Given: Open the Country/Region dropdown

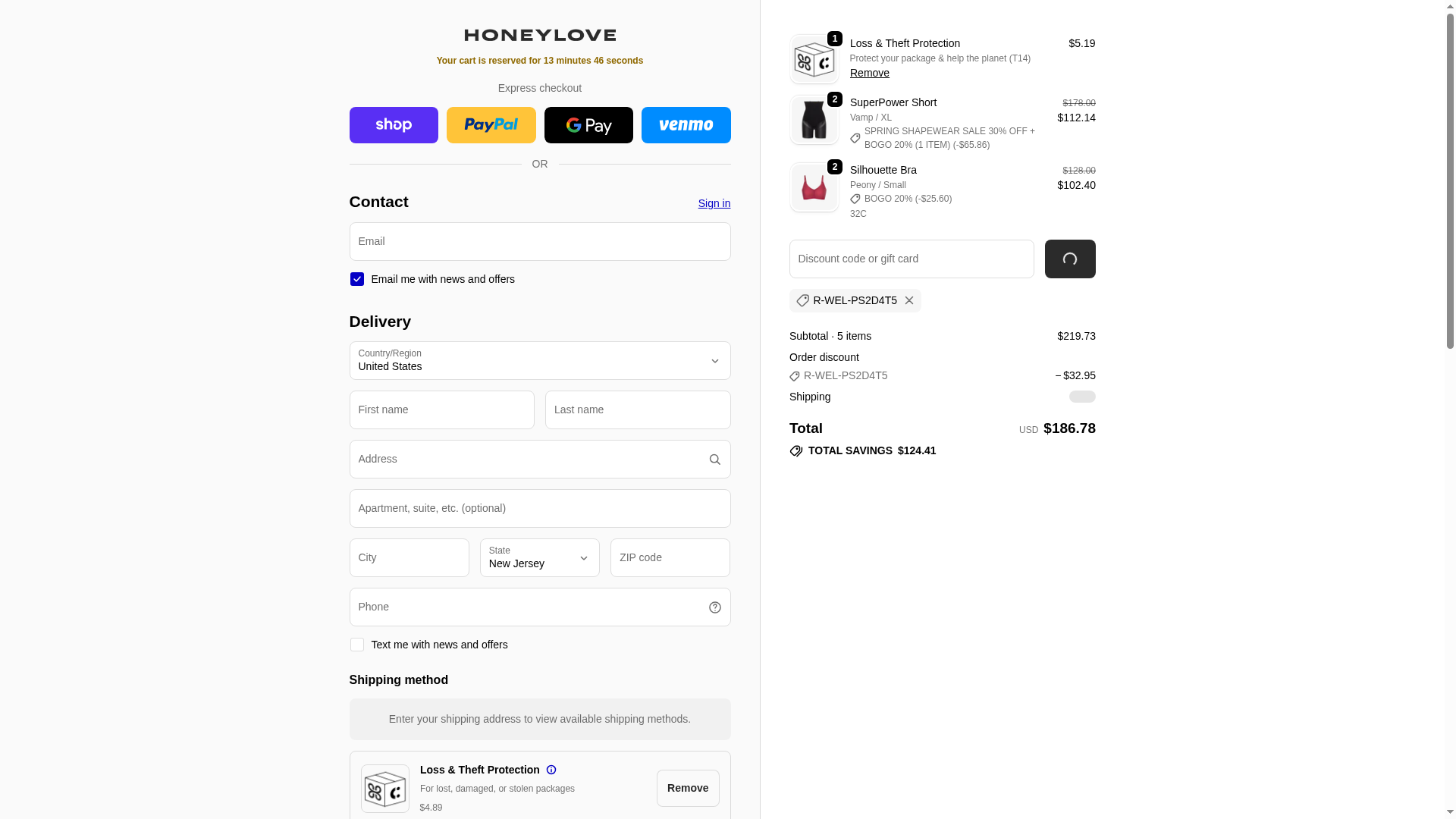Looking at the screenshot, I should pos(540,361).
